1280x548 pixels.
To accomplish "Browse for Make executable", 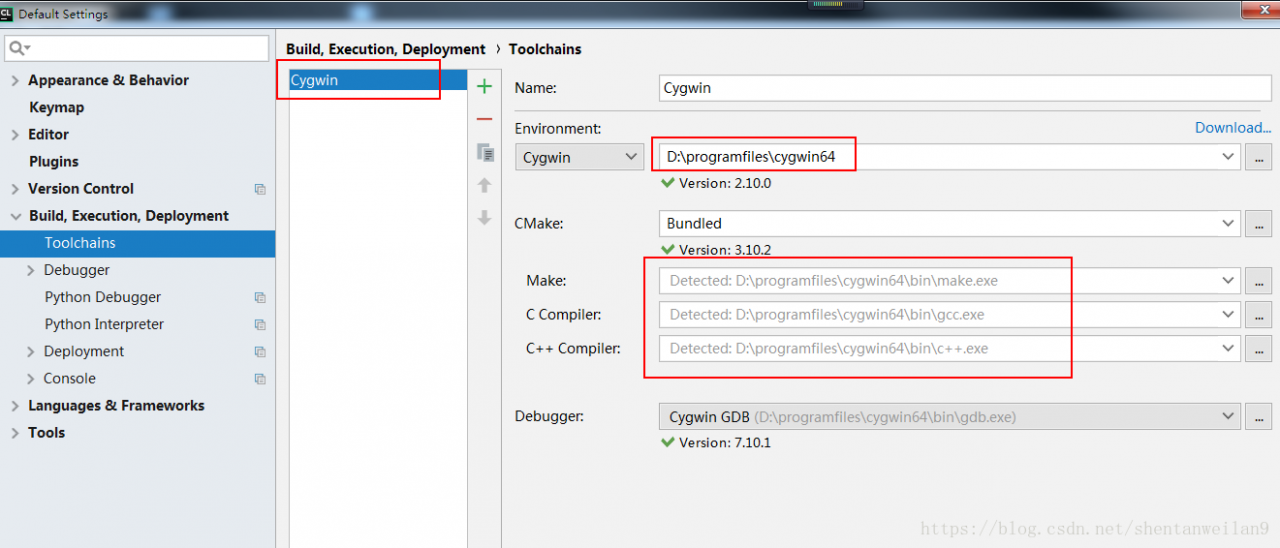I will point(1259,281).
